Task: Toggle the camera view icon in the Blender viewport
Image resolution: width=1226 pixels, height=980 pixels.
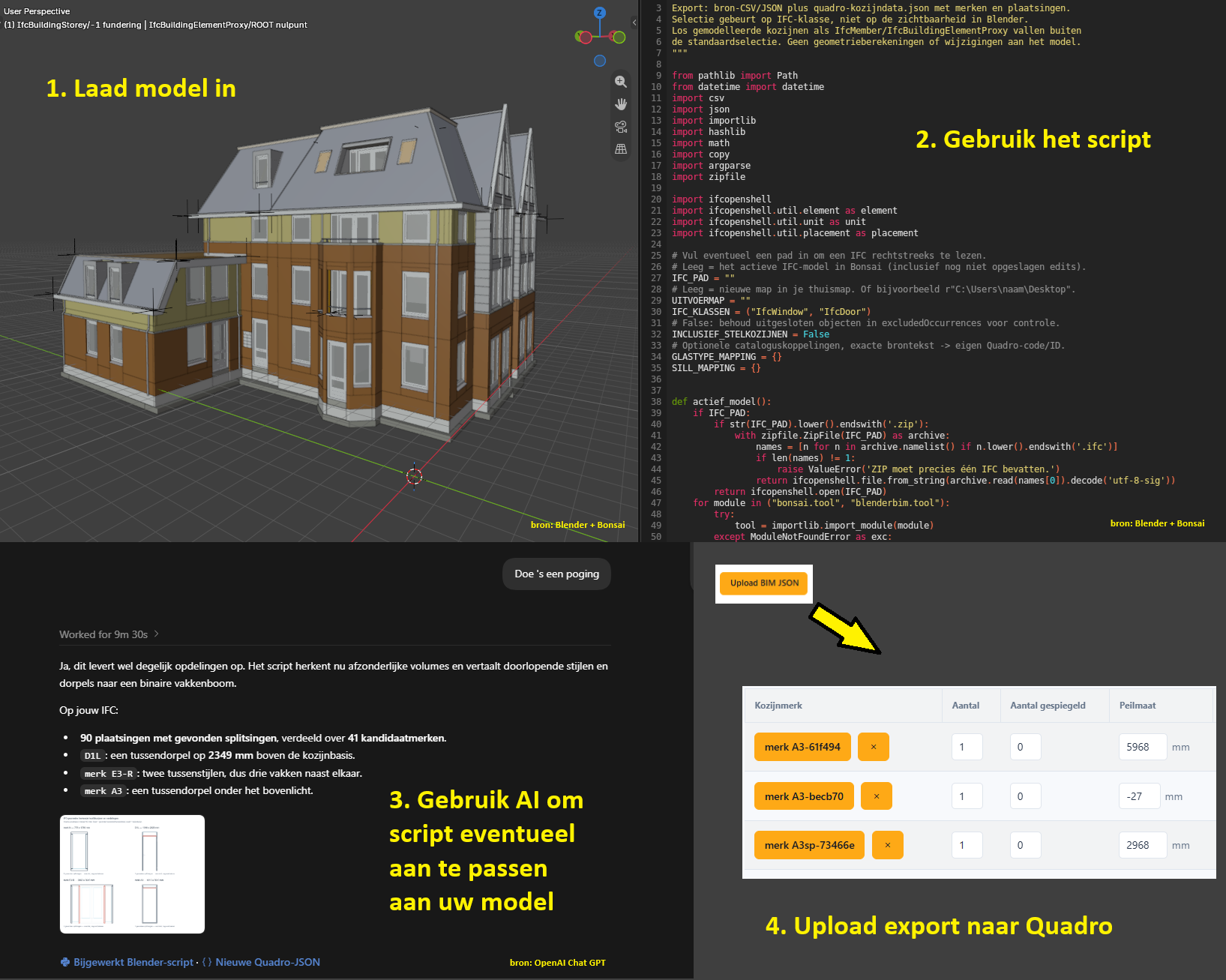Action: point(621,127)
